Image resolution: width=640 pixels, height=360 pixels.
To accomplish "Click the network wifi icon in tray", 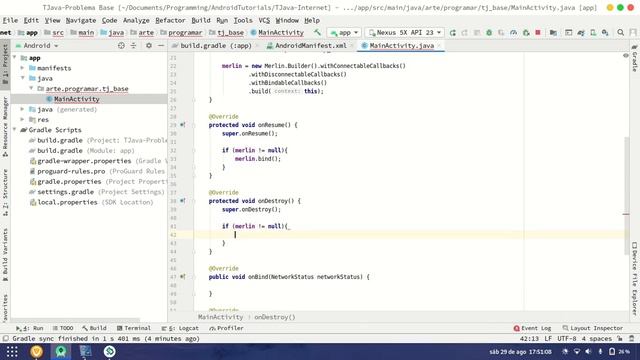I will 577,351.
